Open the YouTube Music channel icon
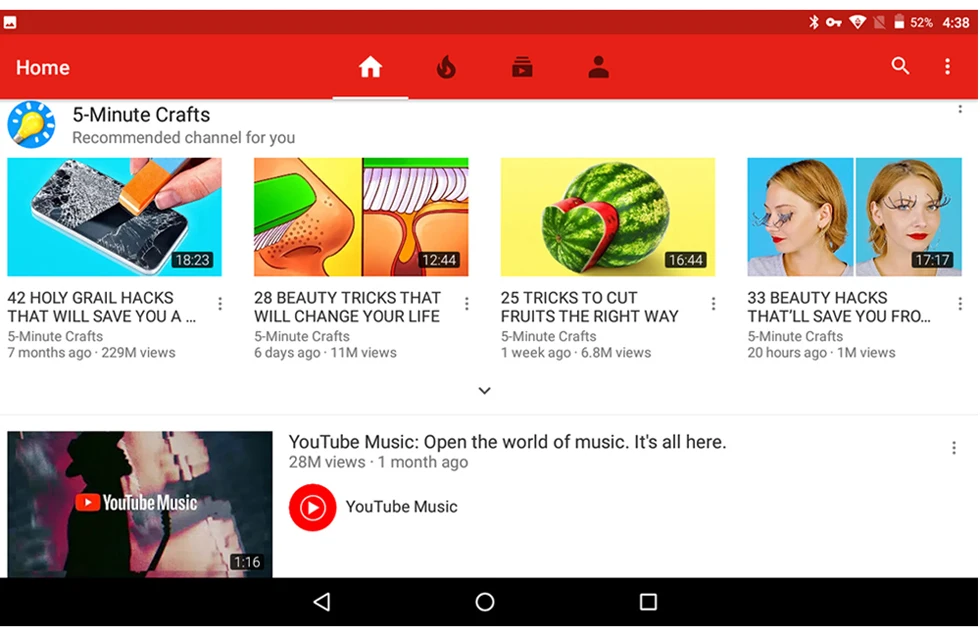 click(312, 507)
